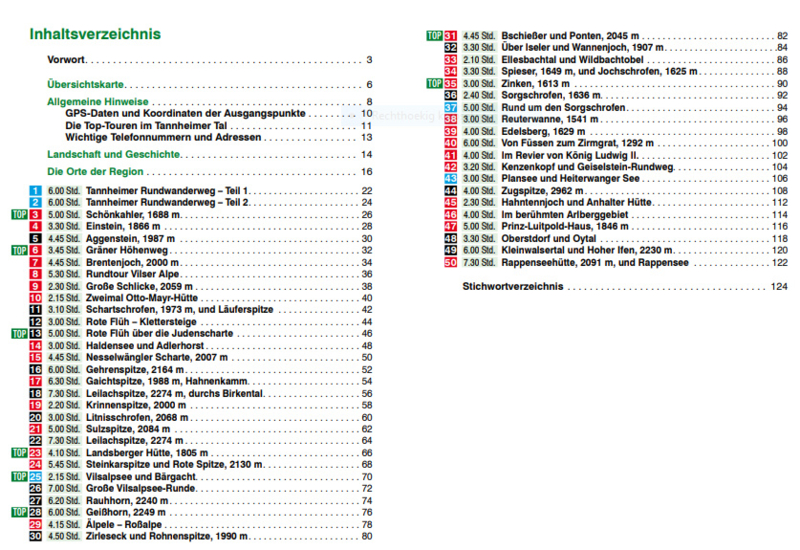Select 'Kleinwalsertal und Hoher Ifen, 2230 m'
This screenshot has height=550, width=800.
(587, 251)
